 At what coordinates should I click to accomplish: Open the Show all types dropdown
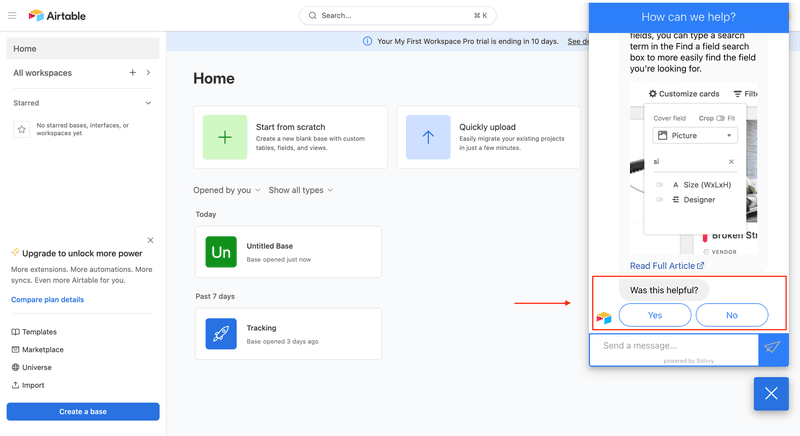(300, 190)
